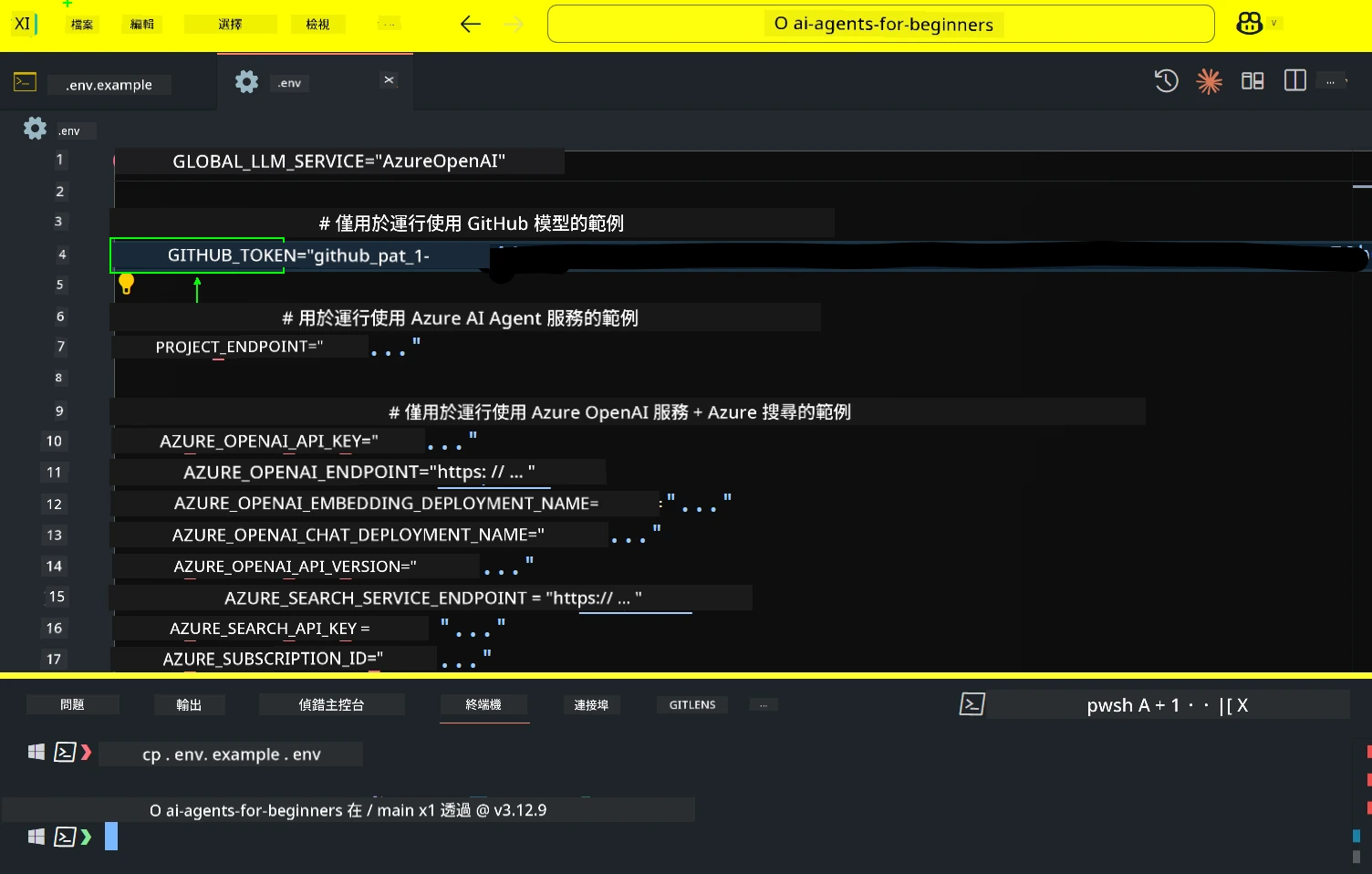Expand the chevron next to the Copilot icon
This screenshot has width=1372, height=874.
pos(1274,24)
